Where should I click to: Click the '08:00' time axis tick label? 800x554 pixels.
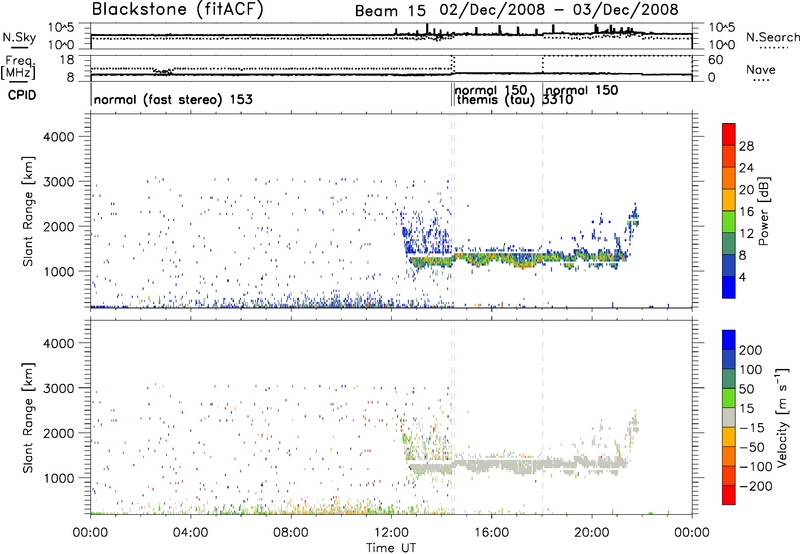tap(291, 533)
